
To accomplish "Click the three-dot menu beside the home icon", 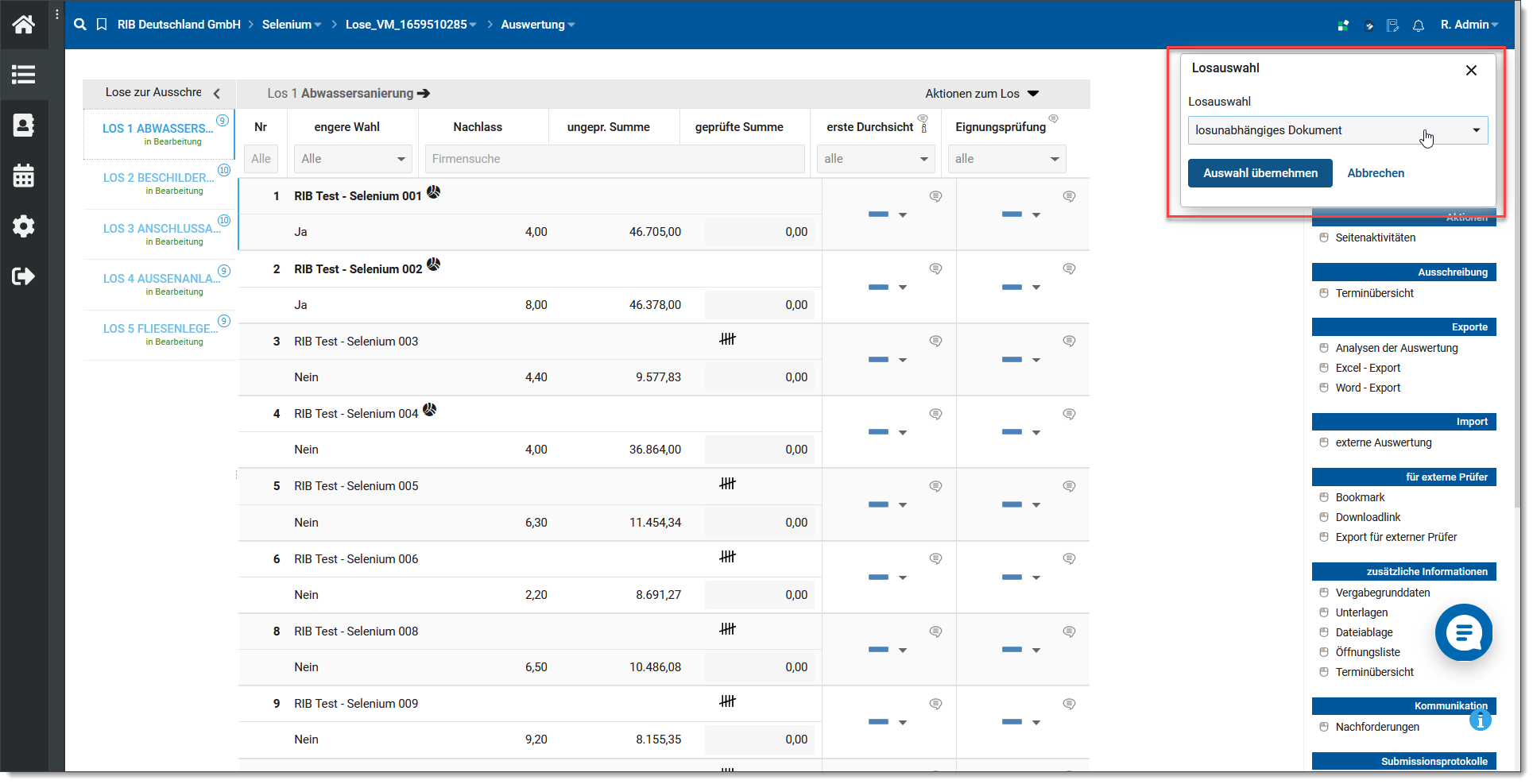I will 56,14.
